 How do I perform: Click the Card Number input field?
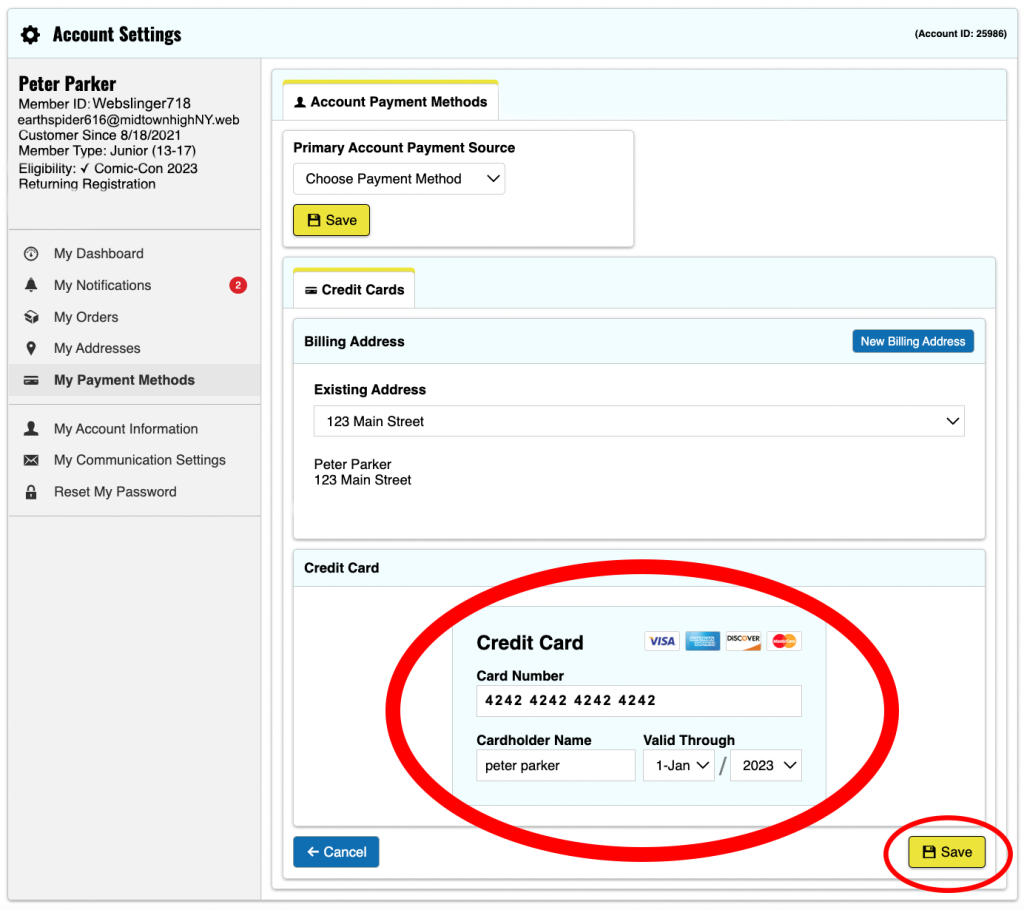(639, 701)
